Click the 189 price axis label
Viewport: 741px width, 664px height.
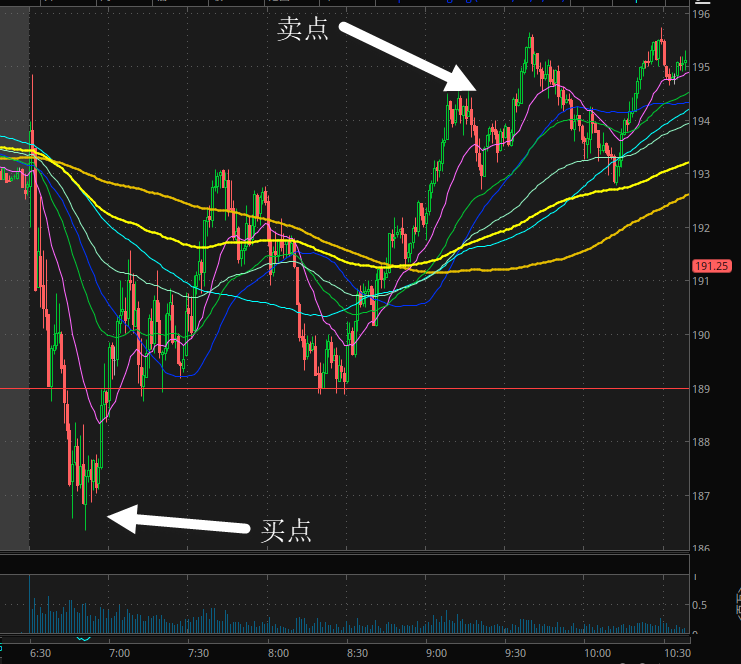tap(701, 389)
